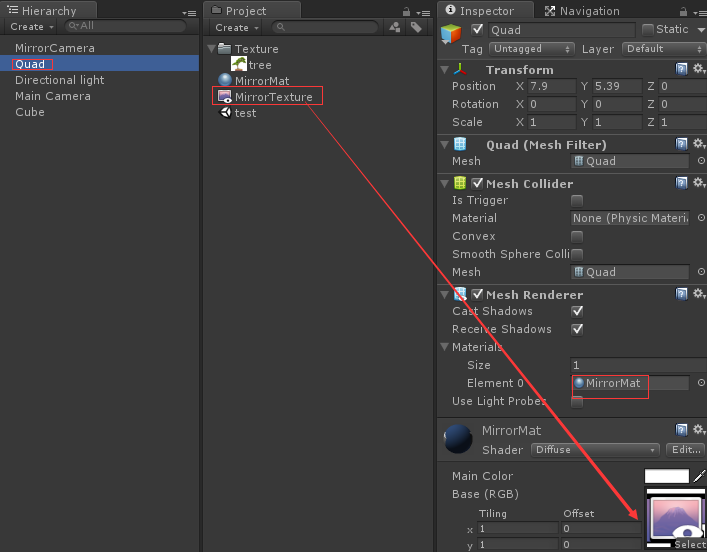Viewport: 707px width, 552px height.
Task: Select MirrorCamera in the Hierarchy list
Action: tap(55, 48)
